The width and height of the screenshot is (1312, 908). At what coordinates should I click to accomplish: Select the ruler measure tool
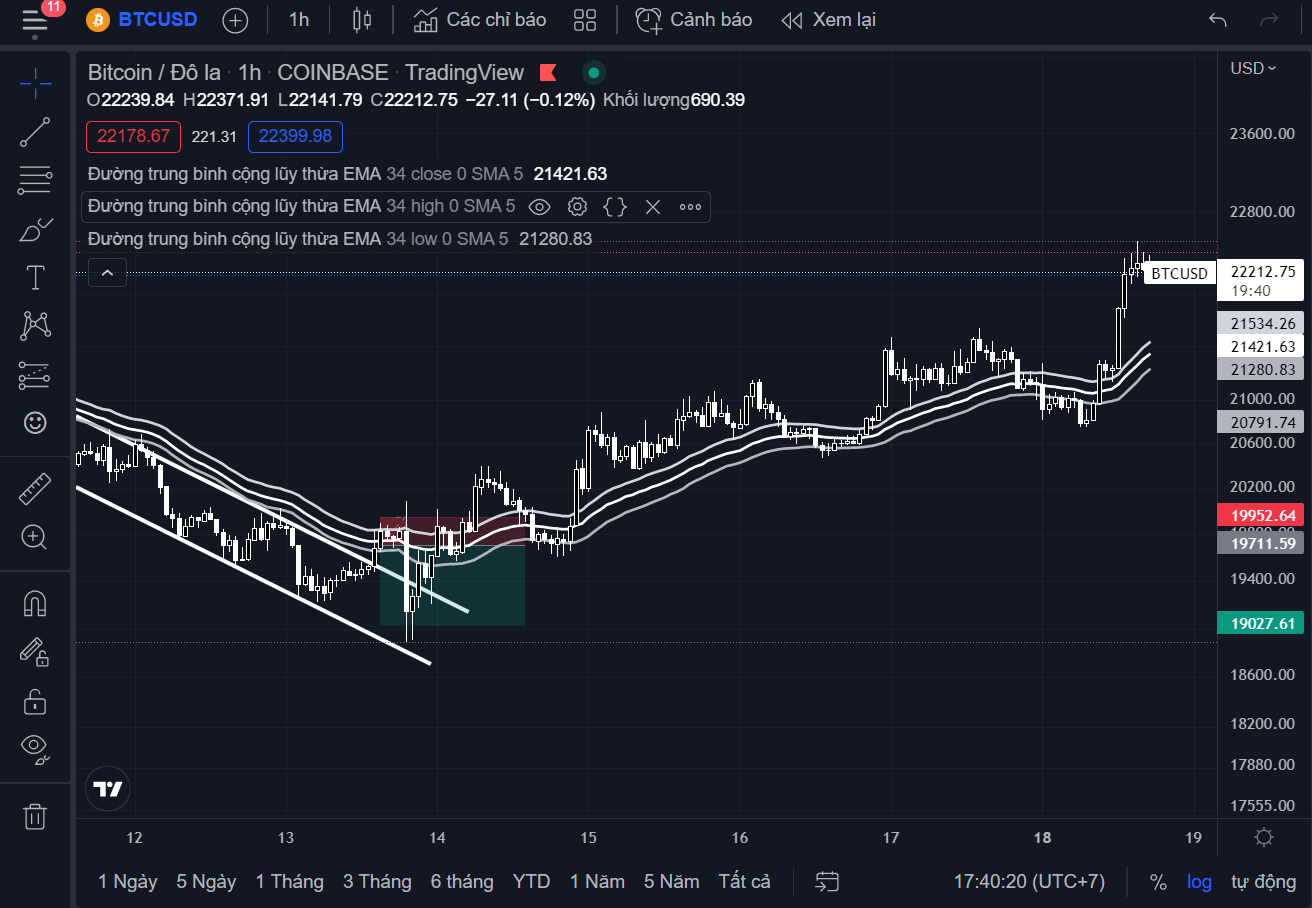[35, 488]
